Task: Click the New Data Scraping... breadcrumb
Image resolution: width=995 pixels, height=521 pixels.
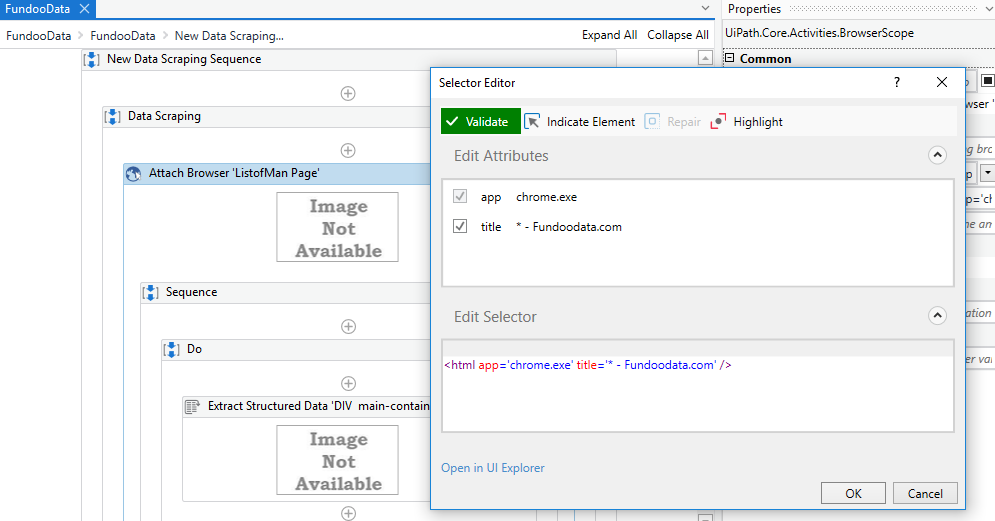Action: 229,36
